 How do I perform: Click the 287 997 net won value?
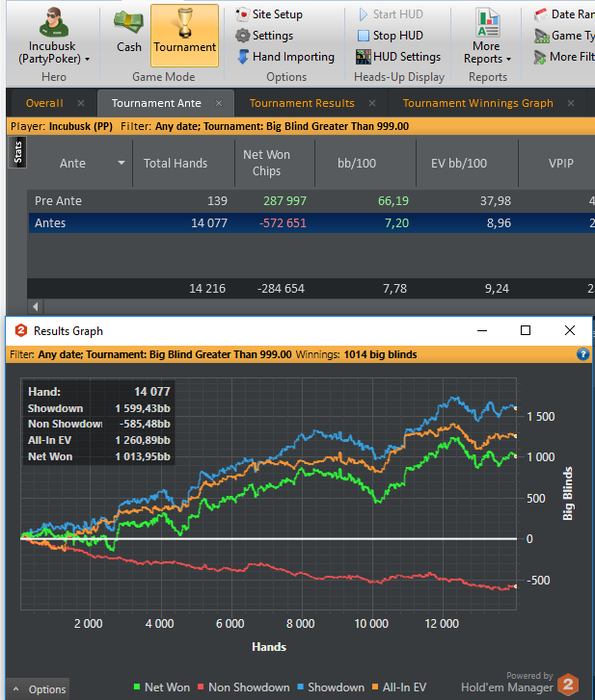click(x=285, y=201)
